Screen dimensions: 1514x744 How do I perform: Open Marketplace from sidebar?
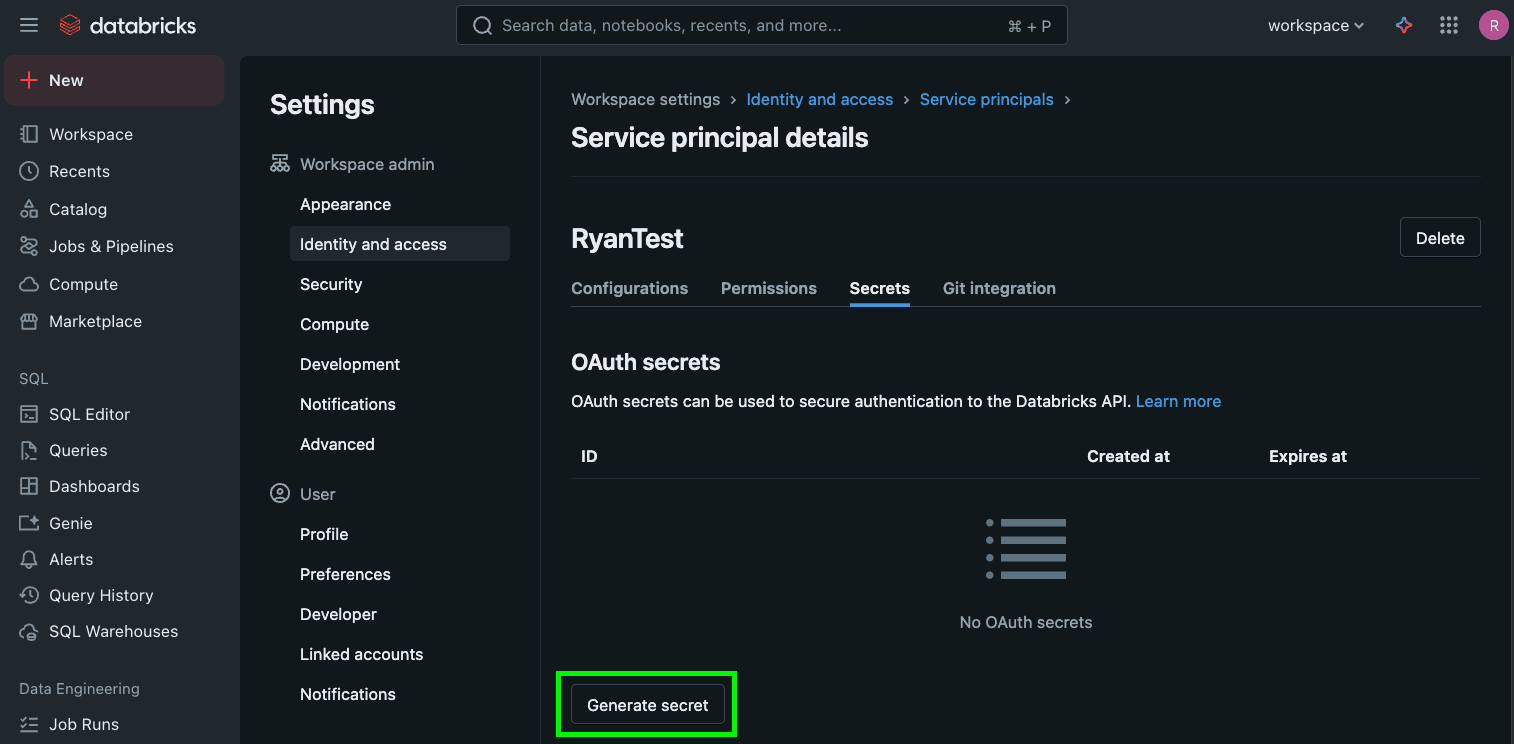click(95, 321)
